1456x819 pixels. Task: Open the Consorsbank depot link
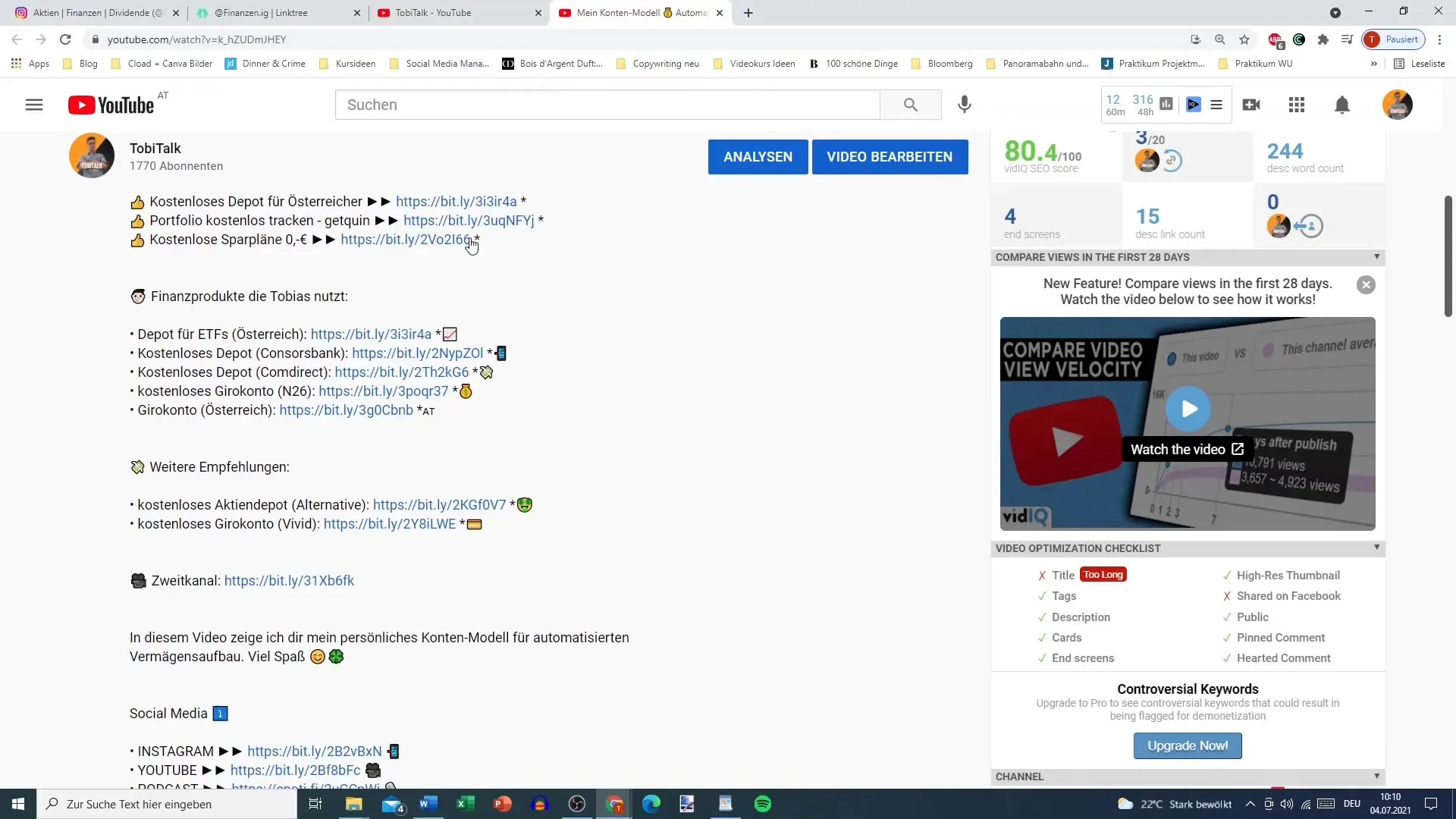pyautogui.click(x=417, y=353)
